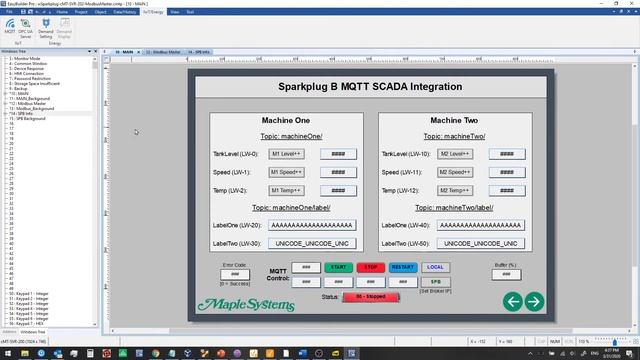640x360 pixels.
Task: Click the green START MQTT button
Action: [338, 267]
